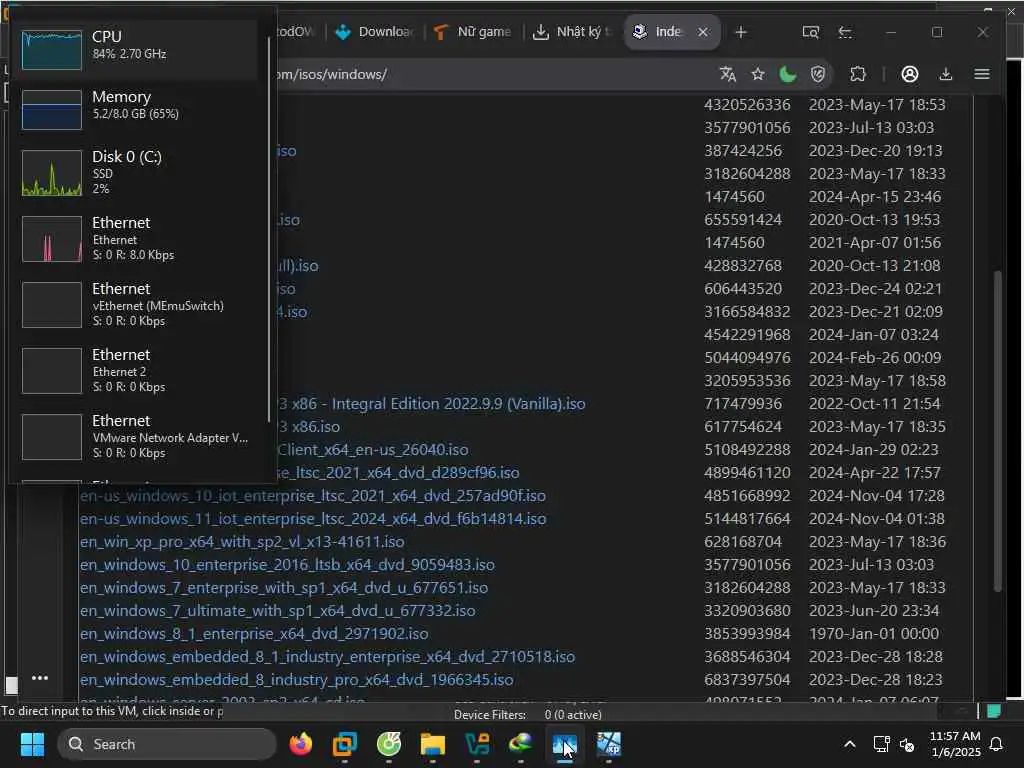Open en_windows_embedded_8_1_industry_enterprise iso link

[327, 656]
